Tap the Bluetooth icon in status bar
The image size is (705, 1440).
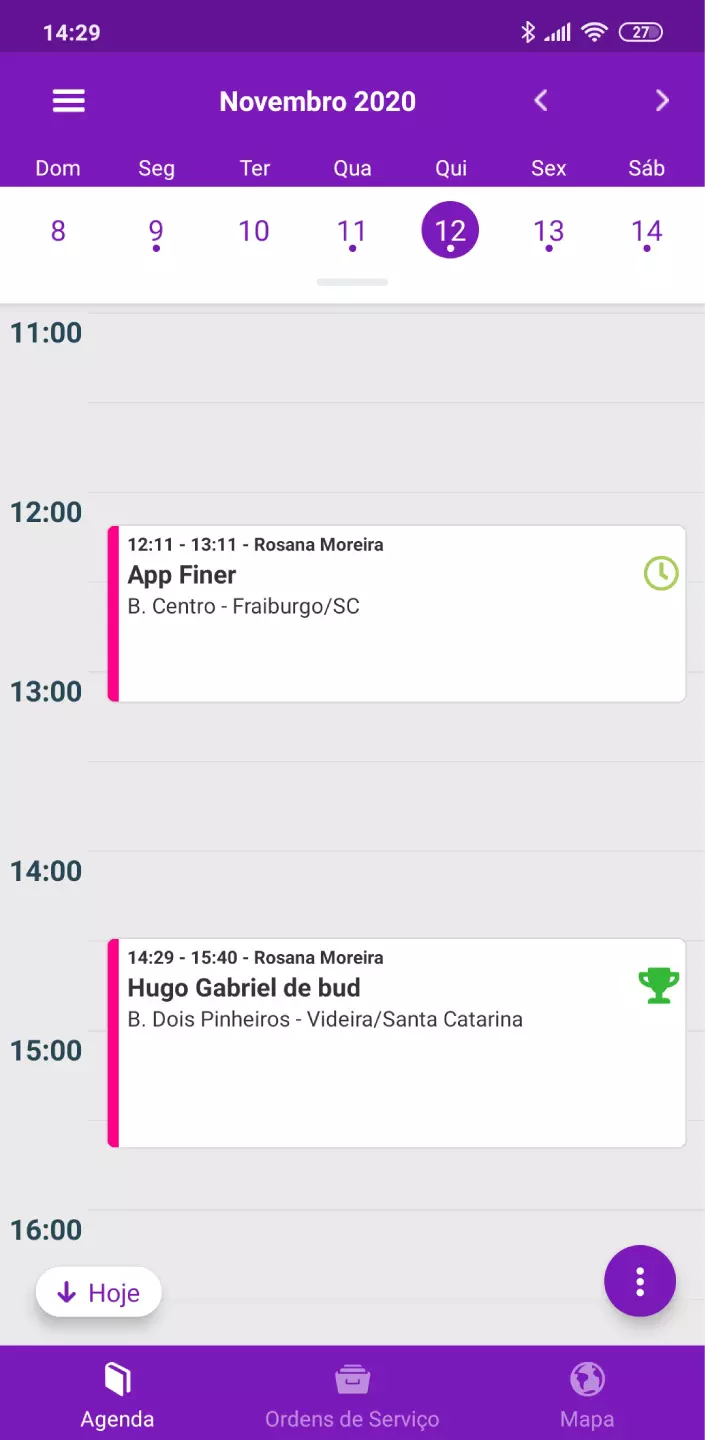click(x=528, y=32)
